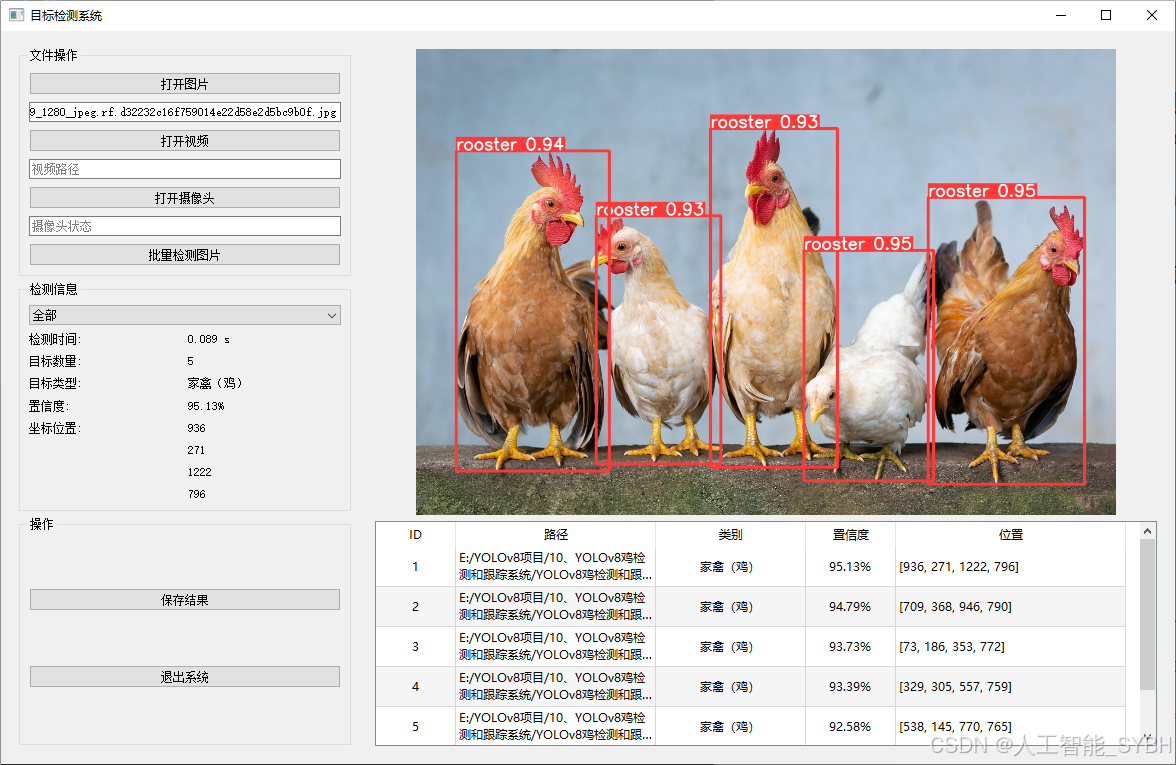Click the 位置 column header
The image size is (1176, 765).
pyautogui.click(x=1010, y=534)
